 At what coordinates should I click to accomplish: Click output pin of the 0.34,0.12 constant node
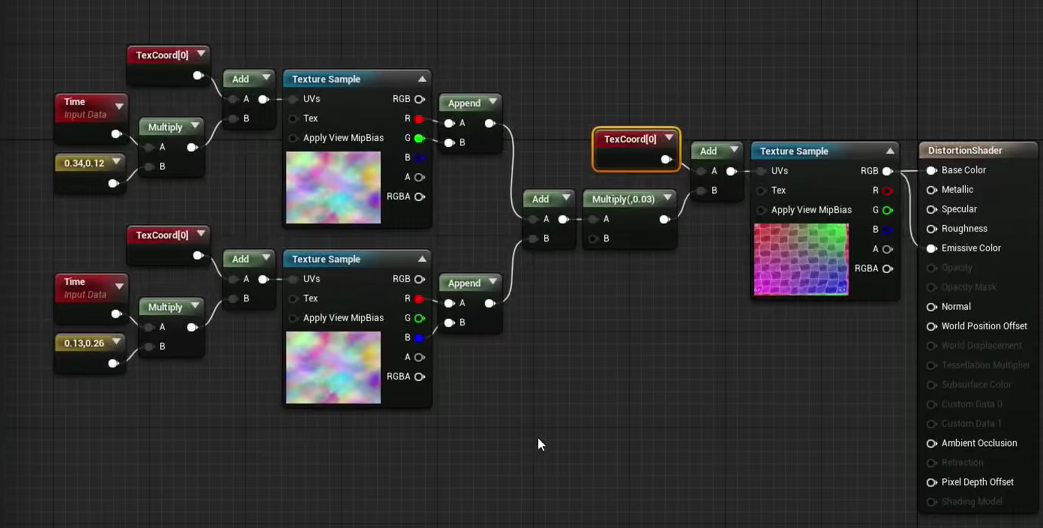[x=113, y=184]
